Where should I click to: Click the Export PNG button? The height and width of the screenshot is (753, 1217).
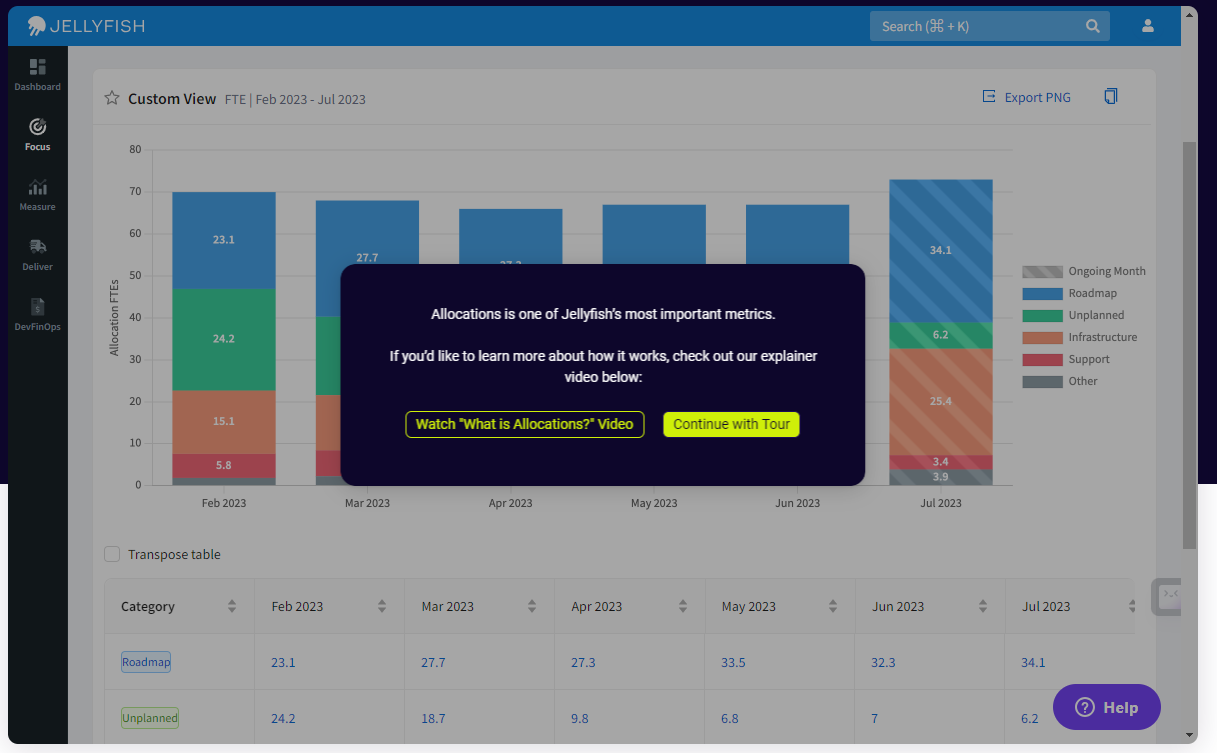point(1026,97)
